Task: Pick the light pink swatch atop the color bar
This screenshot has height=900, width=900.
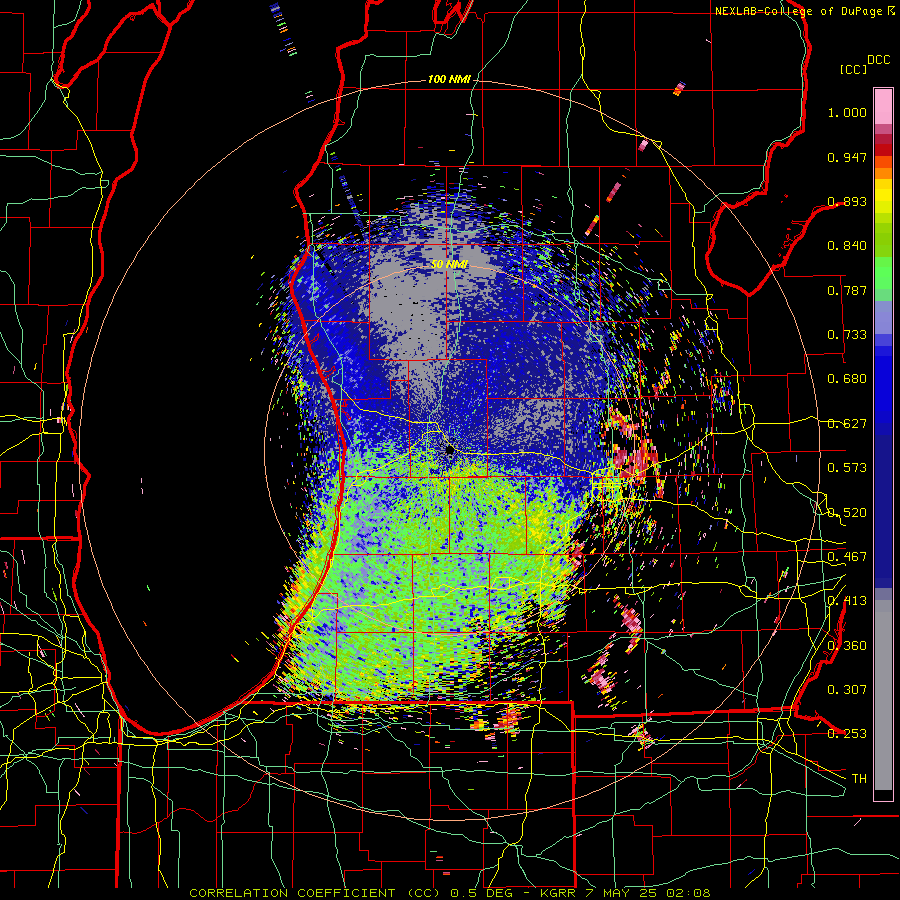Action: pos(883,106)
